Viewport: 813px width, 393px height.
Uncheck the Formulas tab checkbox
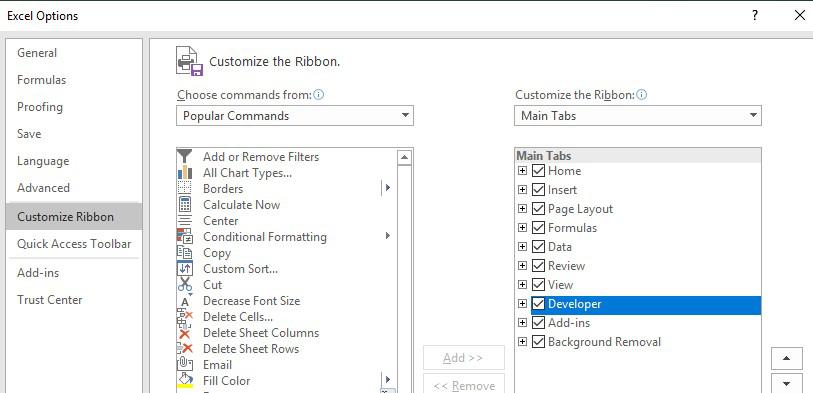pos(538,228)
